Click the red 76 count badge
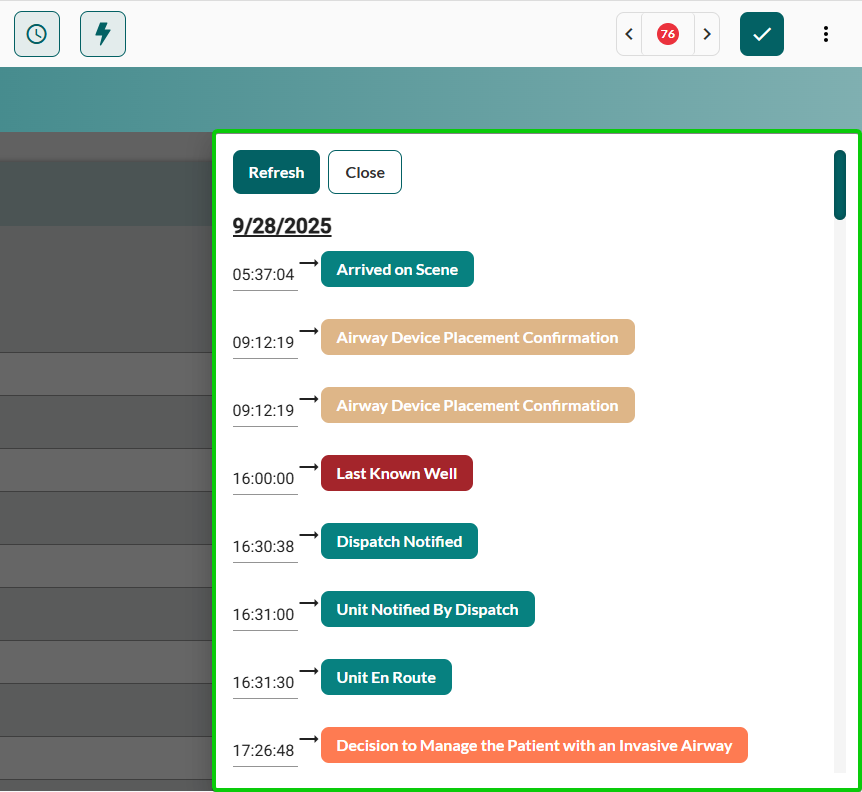 point(668,33)
